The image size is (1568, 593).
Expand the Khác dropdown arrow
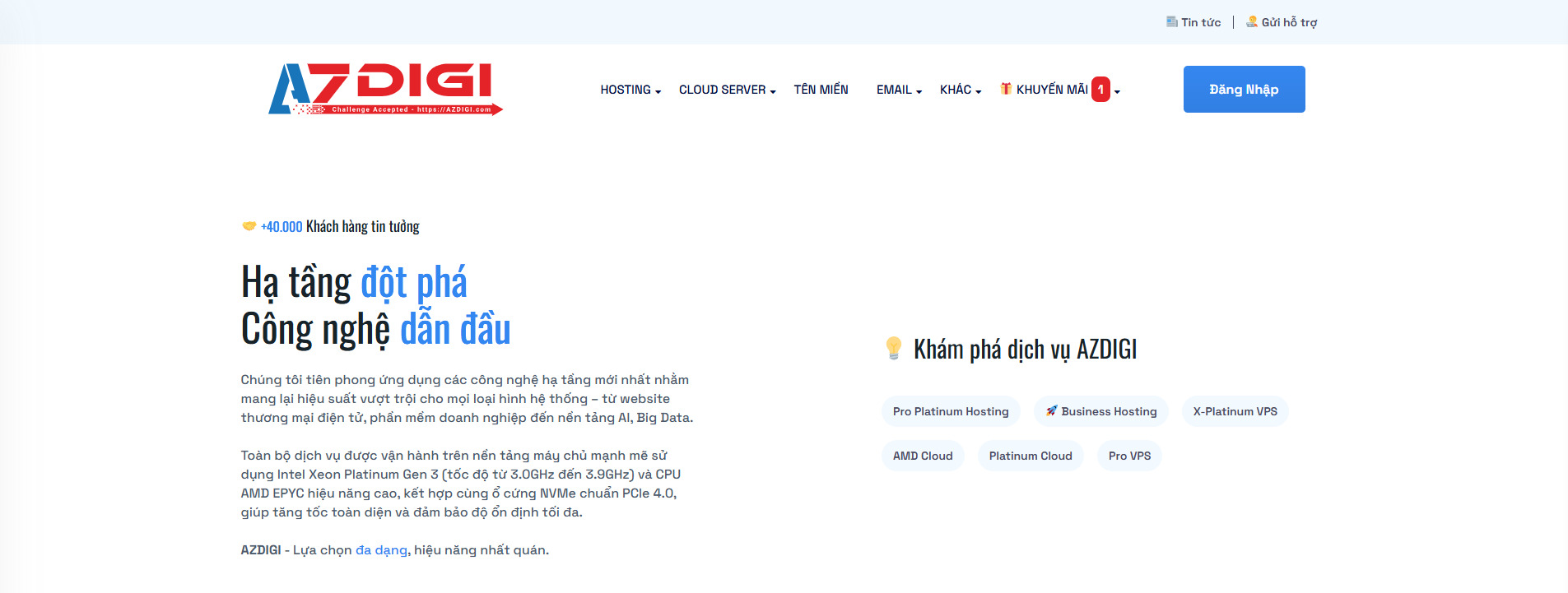click(x=978, y=91)
